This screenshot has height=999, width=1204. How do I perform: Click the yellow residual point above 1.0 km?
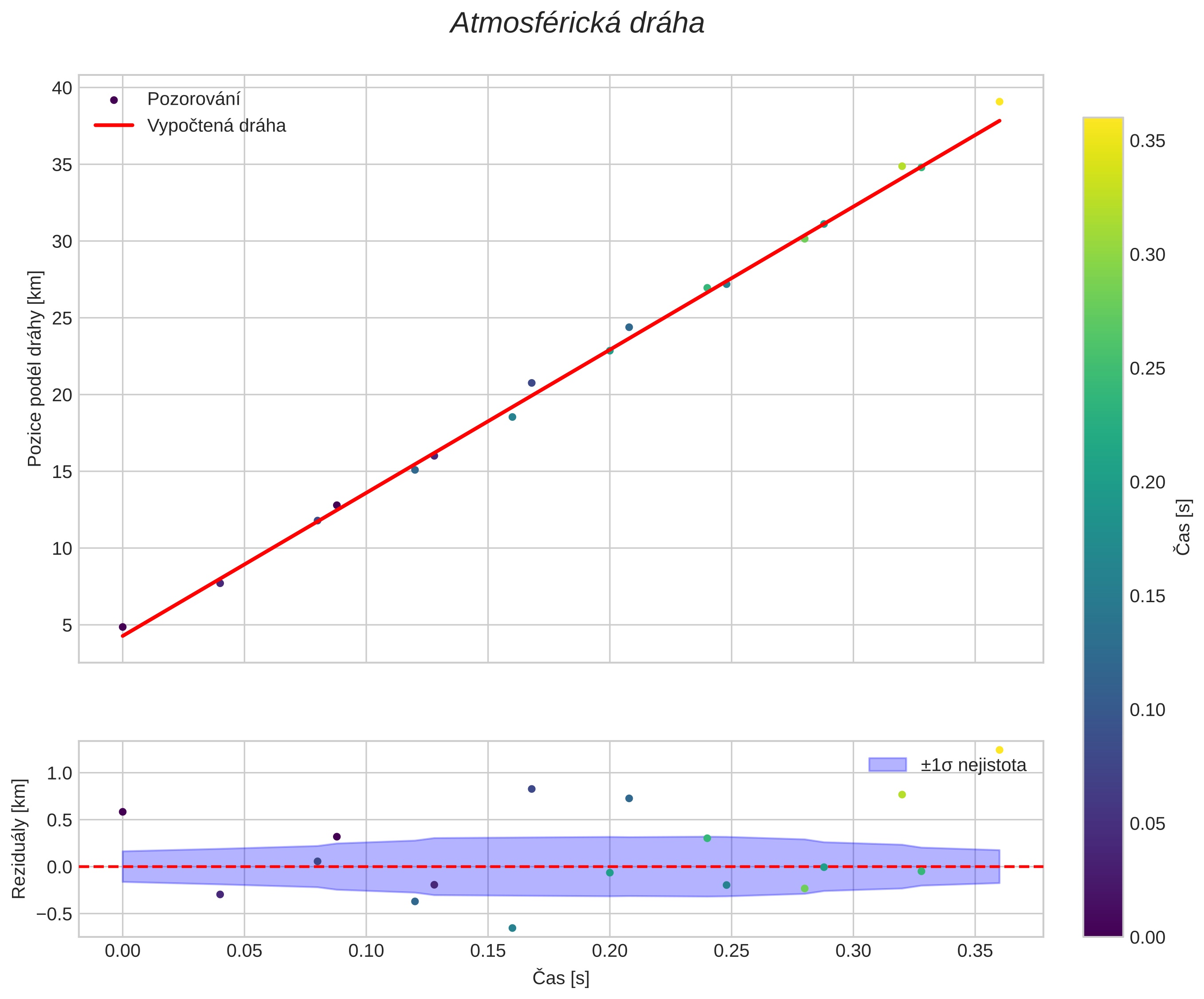pyautogui.click(x=999, y=750)
